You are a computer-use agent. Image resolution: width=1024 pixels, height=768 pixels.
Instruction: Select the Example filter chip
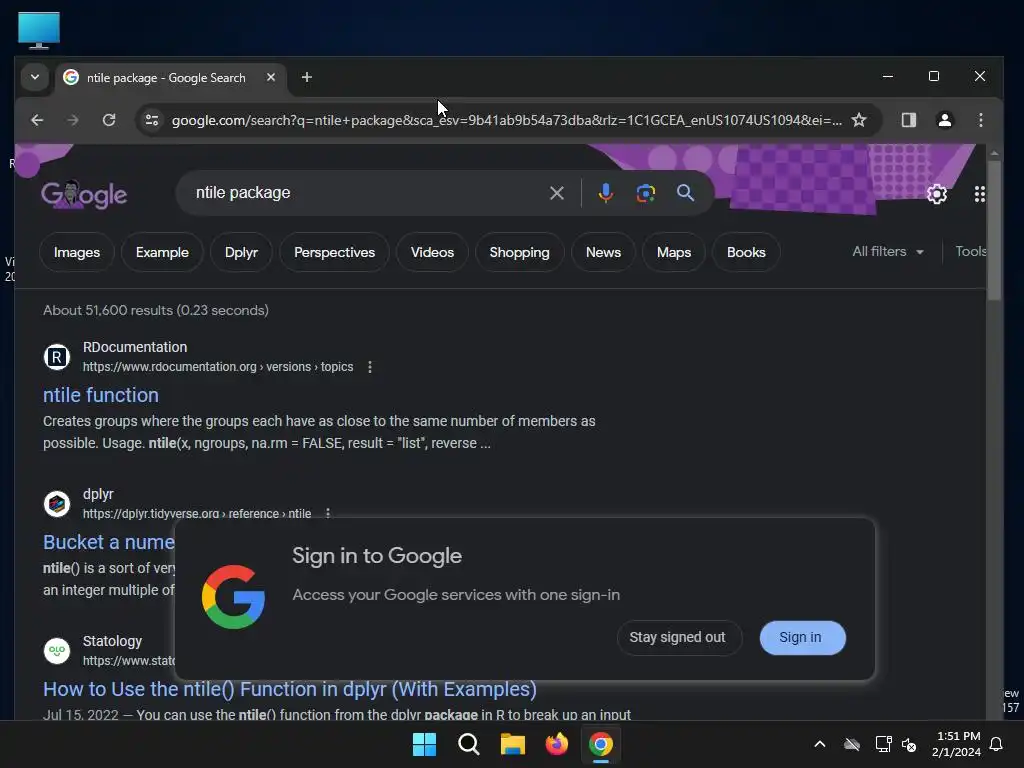[162, 252]
